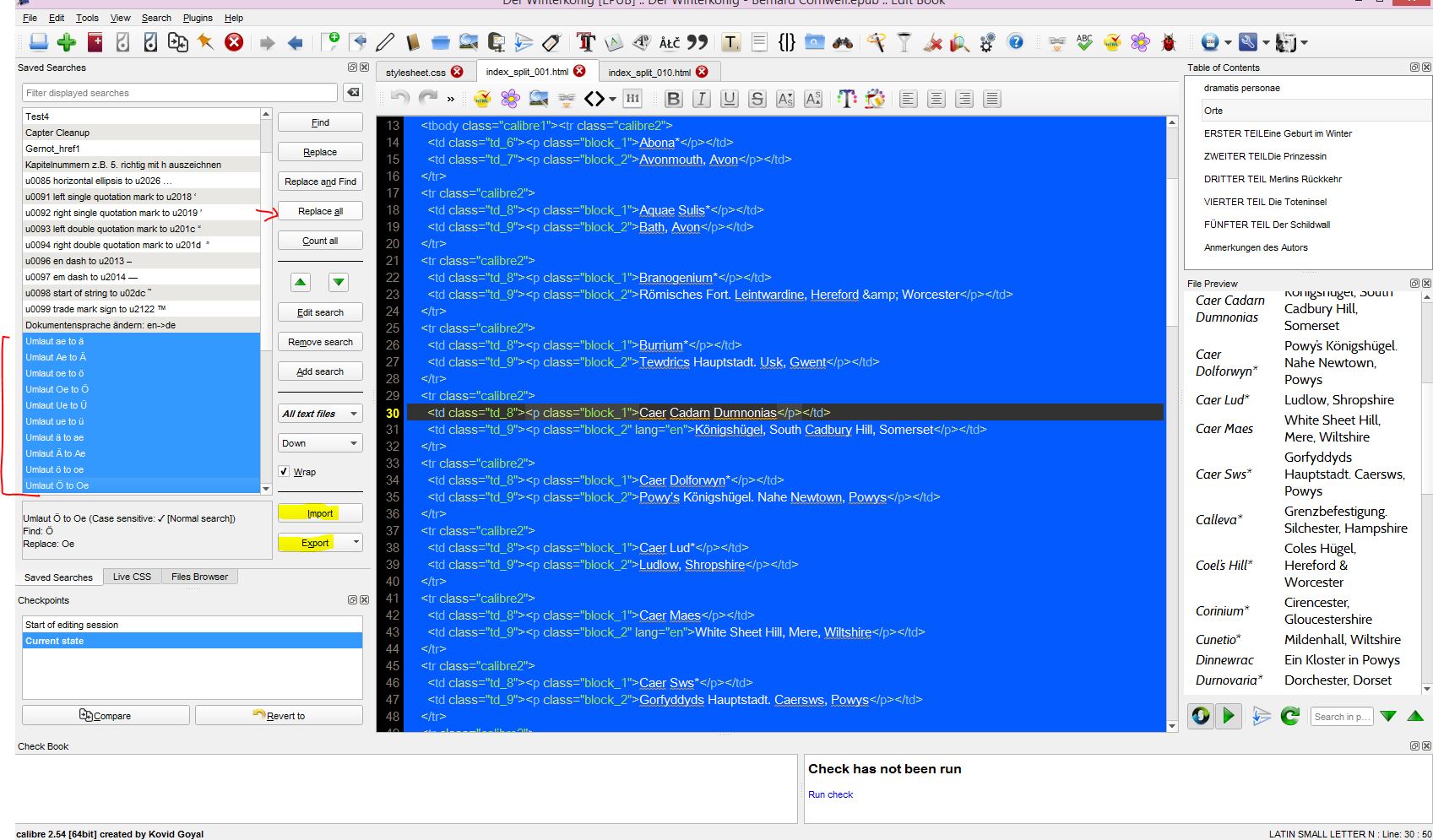The width and height of the screenshot is (1433, 840).
Task: Click the refresh icon in File Preview
Action: pyautogui.click(x=1289, y=716)
